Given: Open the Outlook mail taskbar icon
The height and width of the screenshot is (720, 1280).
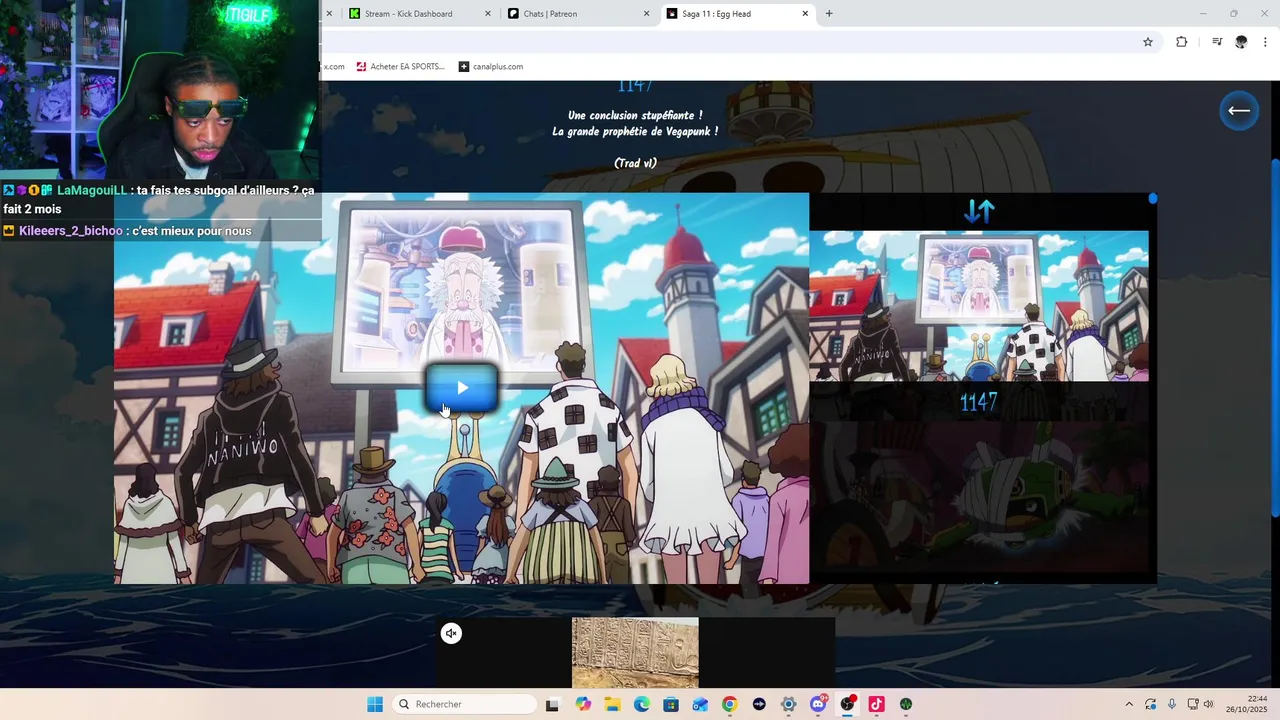Looking at the screenshot, I should [x=700, y=704].
